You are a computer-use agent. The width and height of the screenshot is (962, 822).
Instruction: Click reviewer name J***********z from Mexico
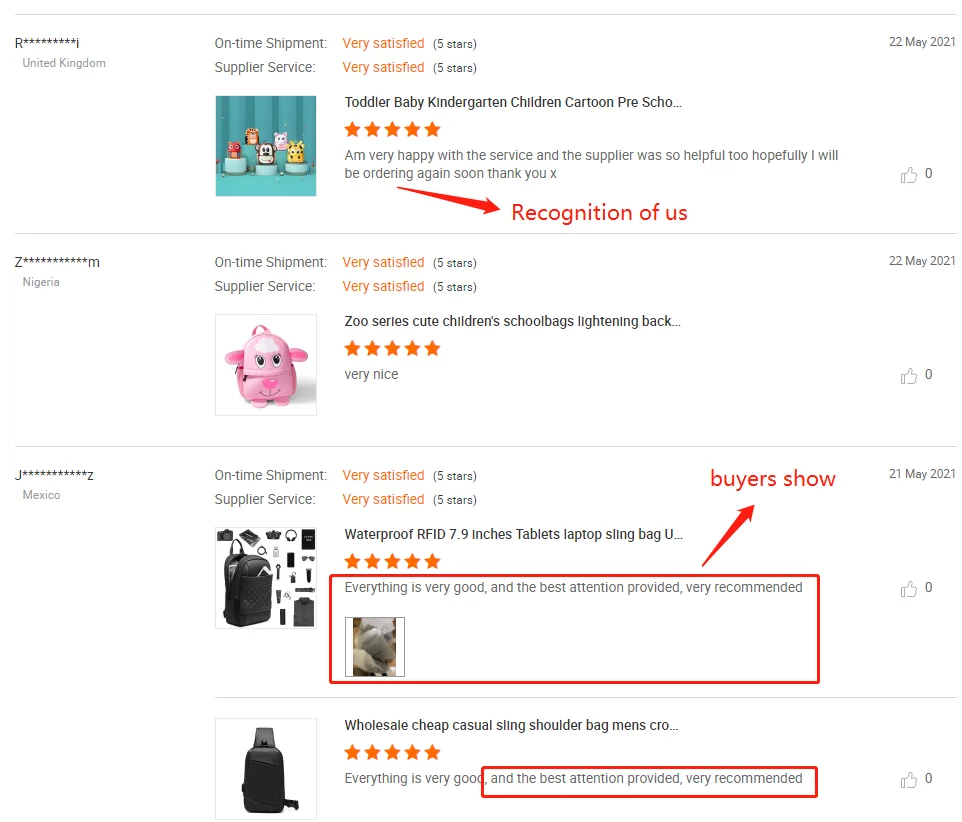[54, 475]
